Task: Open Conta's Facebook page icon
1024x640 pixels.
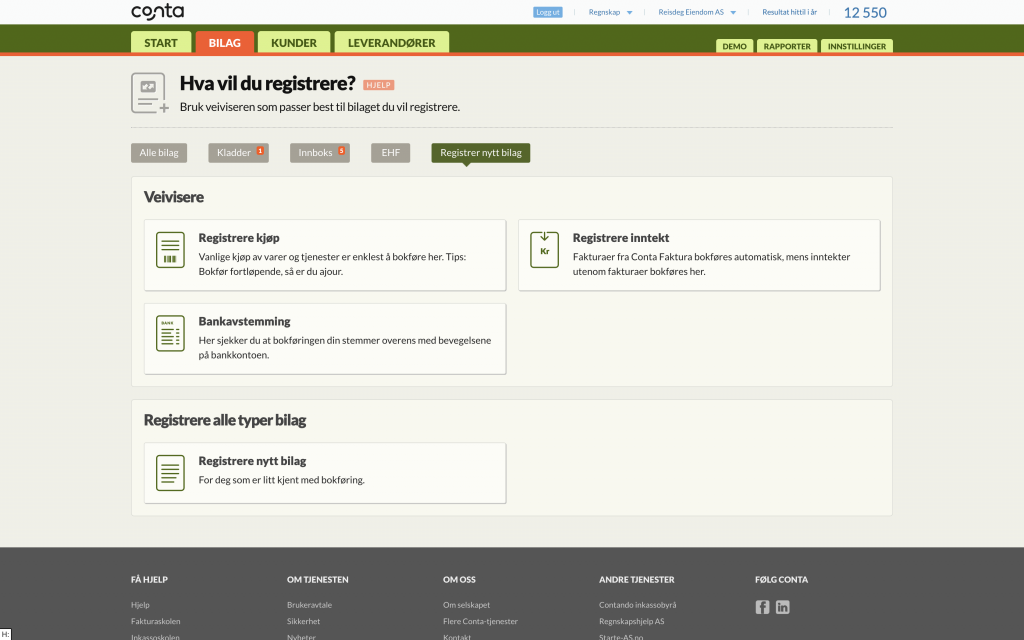Action: pyautogui.click(x=762, y=607)
